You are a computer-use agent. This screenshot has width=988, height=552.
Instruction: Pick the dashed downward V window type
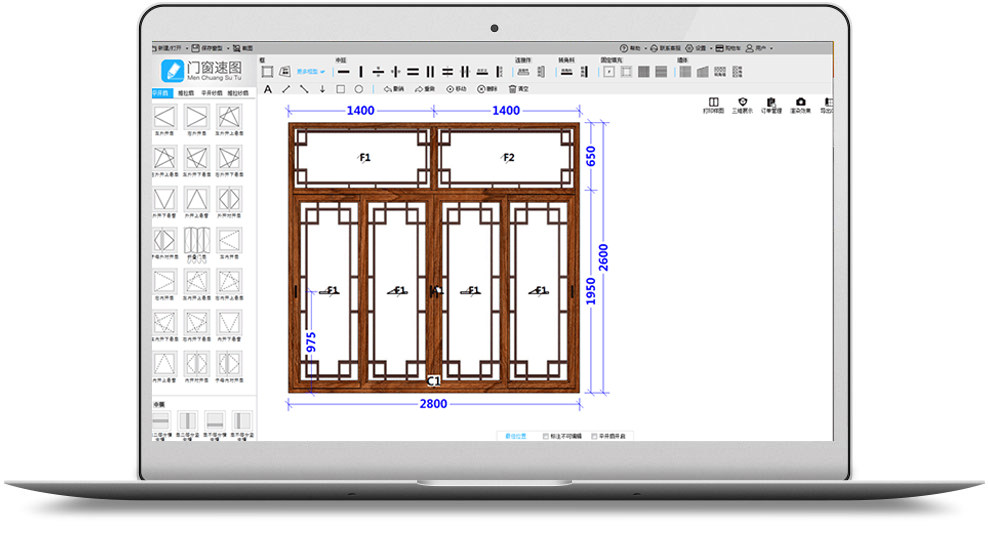(229, 323)
